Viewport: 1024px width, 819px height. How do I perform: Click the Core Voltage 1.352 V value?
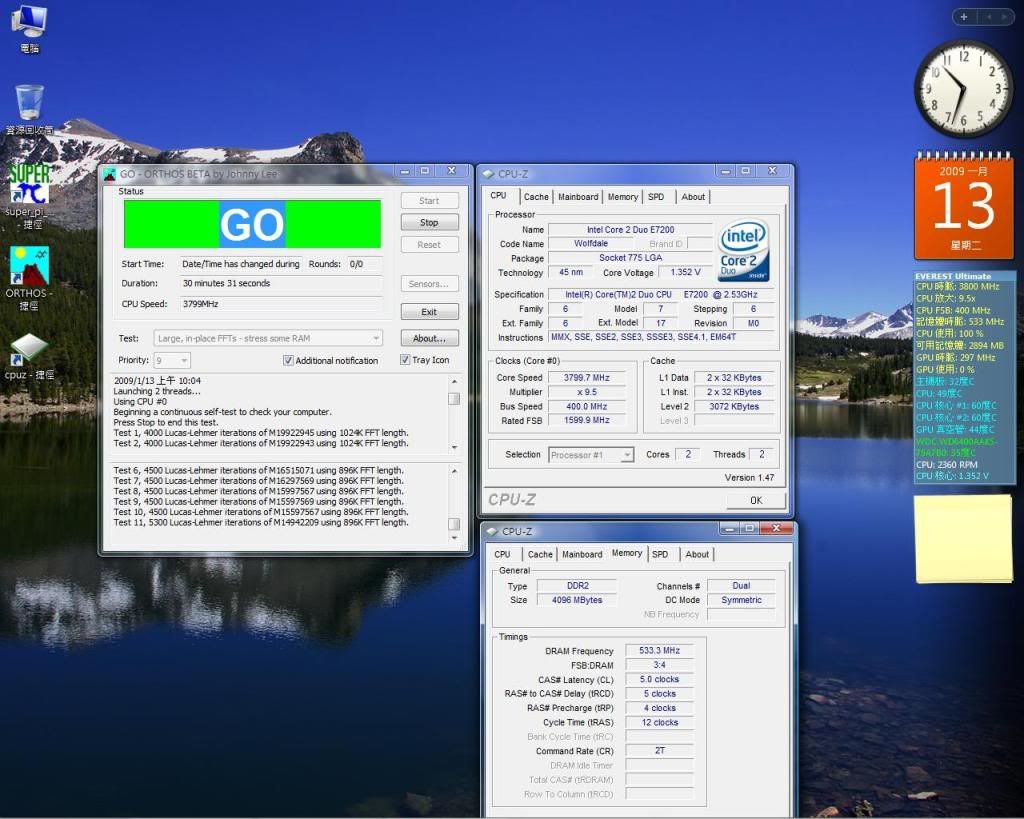coord(685,272)
